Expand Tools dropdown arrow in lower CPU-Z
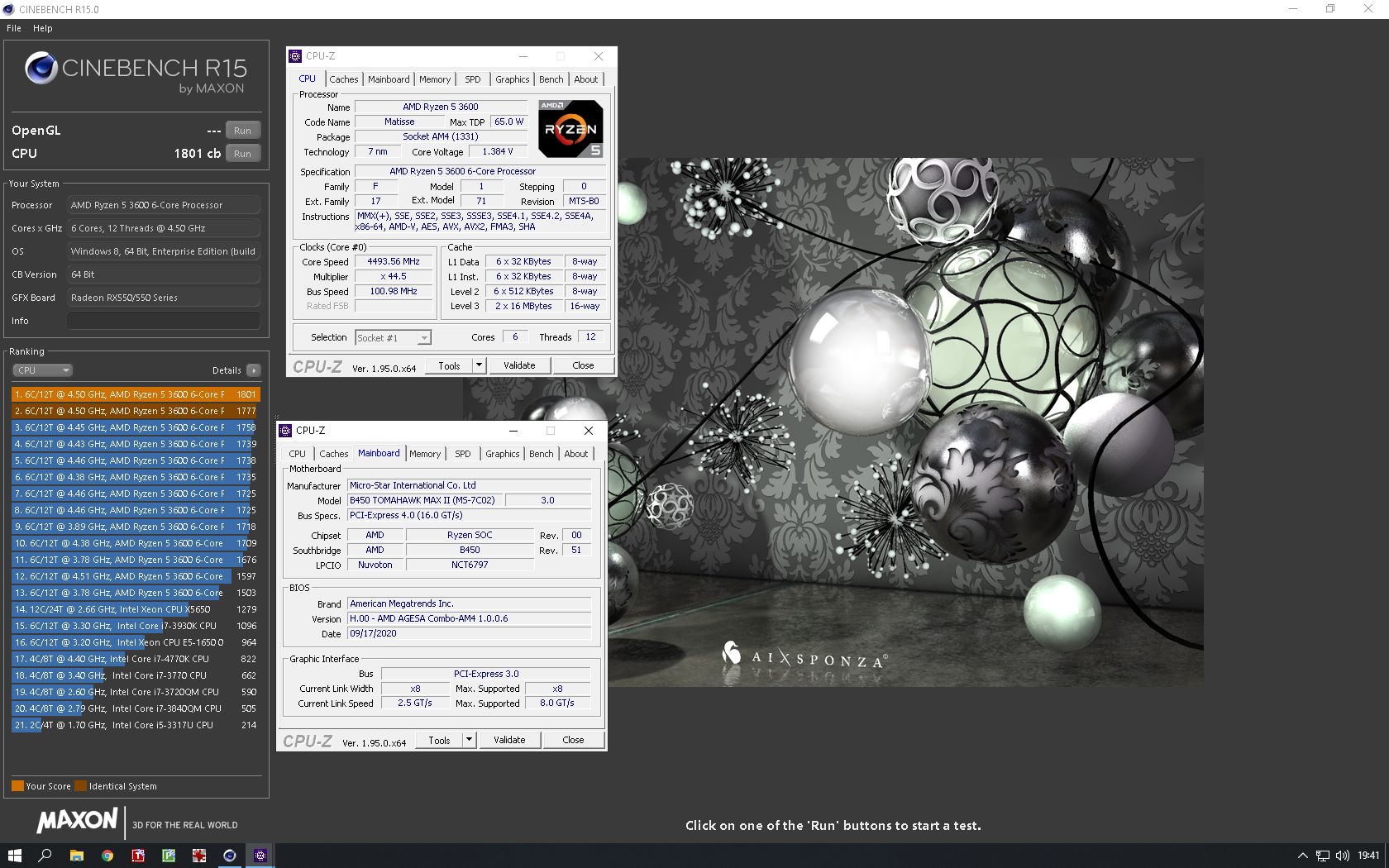Screen dimensions: 1389x868 pos(469,740)
